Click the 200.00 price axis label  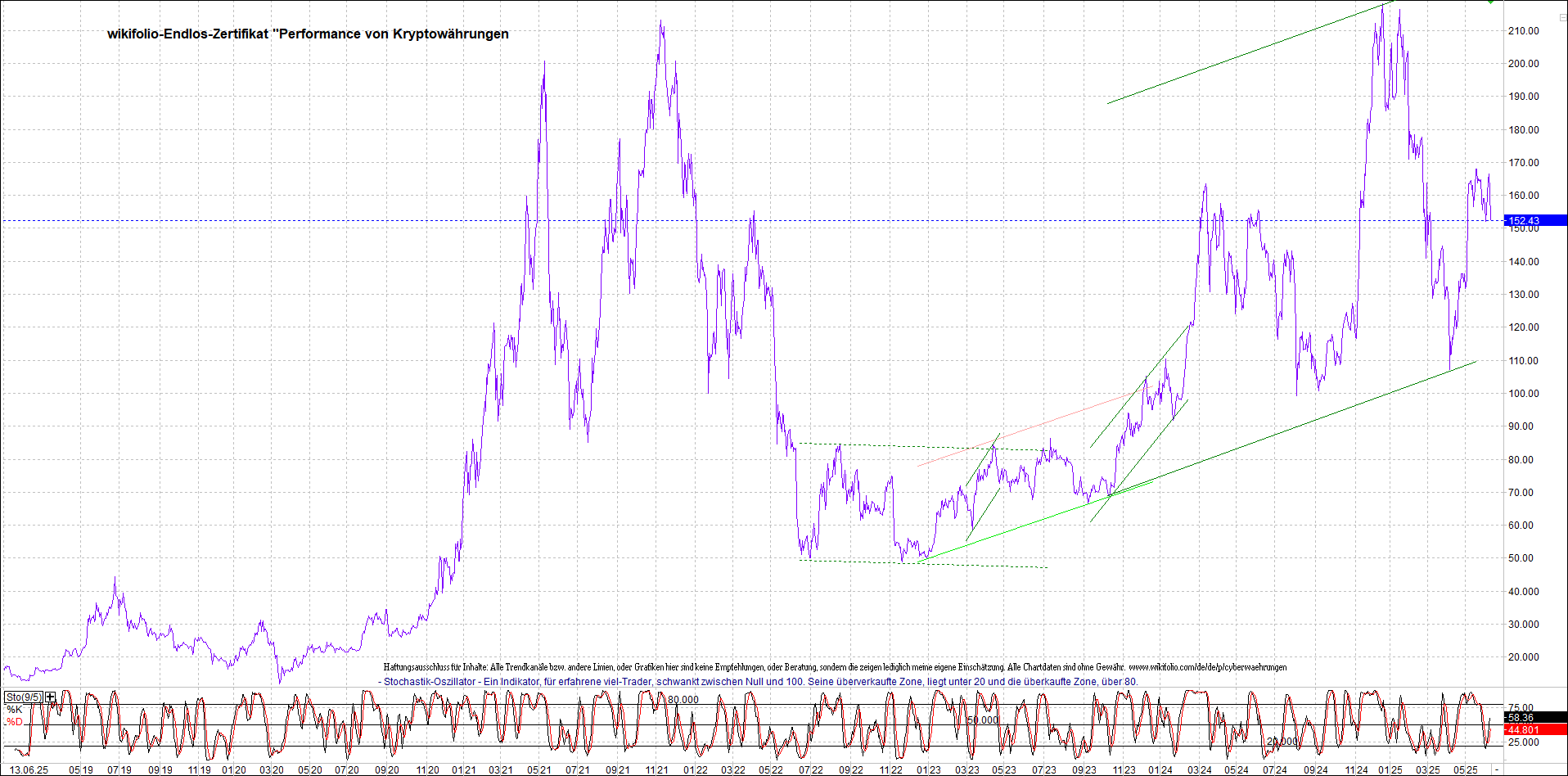(x=1523, y=64)
